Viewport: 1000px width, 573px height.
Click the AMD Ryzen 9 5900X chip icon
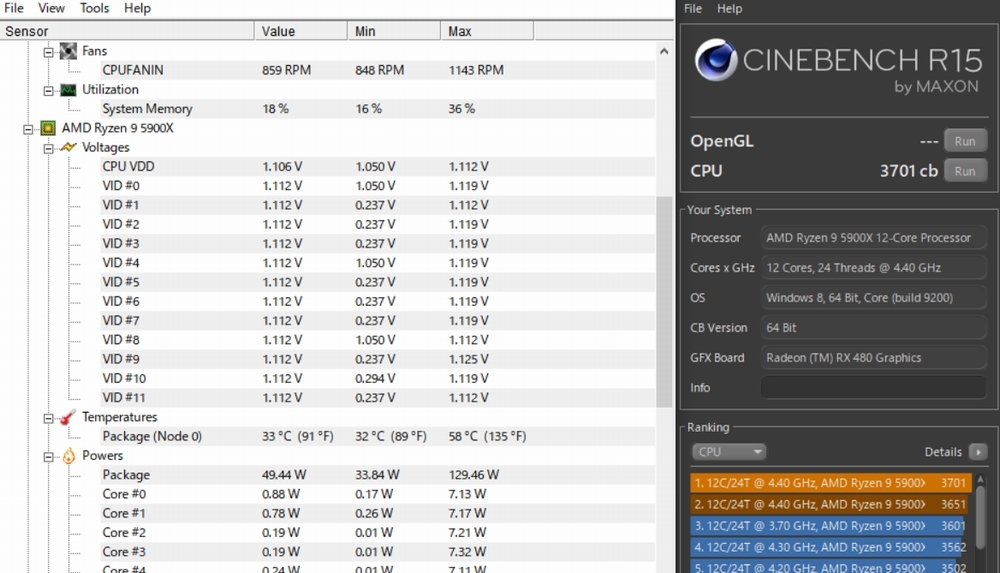pos(47,128)
